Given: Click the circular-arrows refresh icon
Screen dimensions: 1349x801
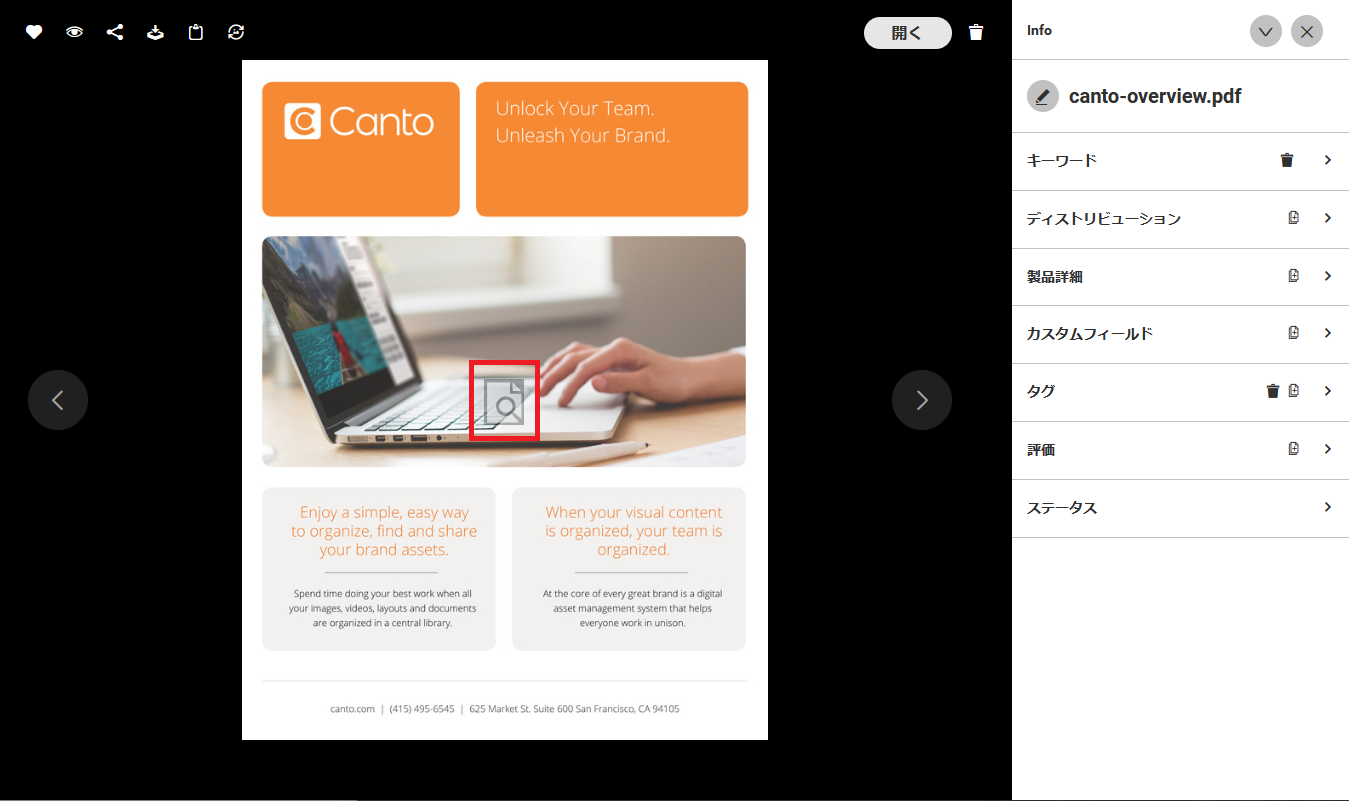Looking at the screenshot, I should click(x=236, y=32).
